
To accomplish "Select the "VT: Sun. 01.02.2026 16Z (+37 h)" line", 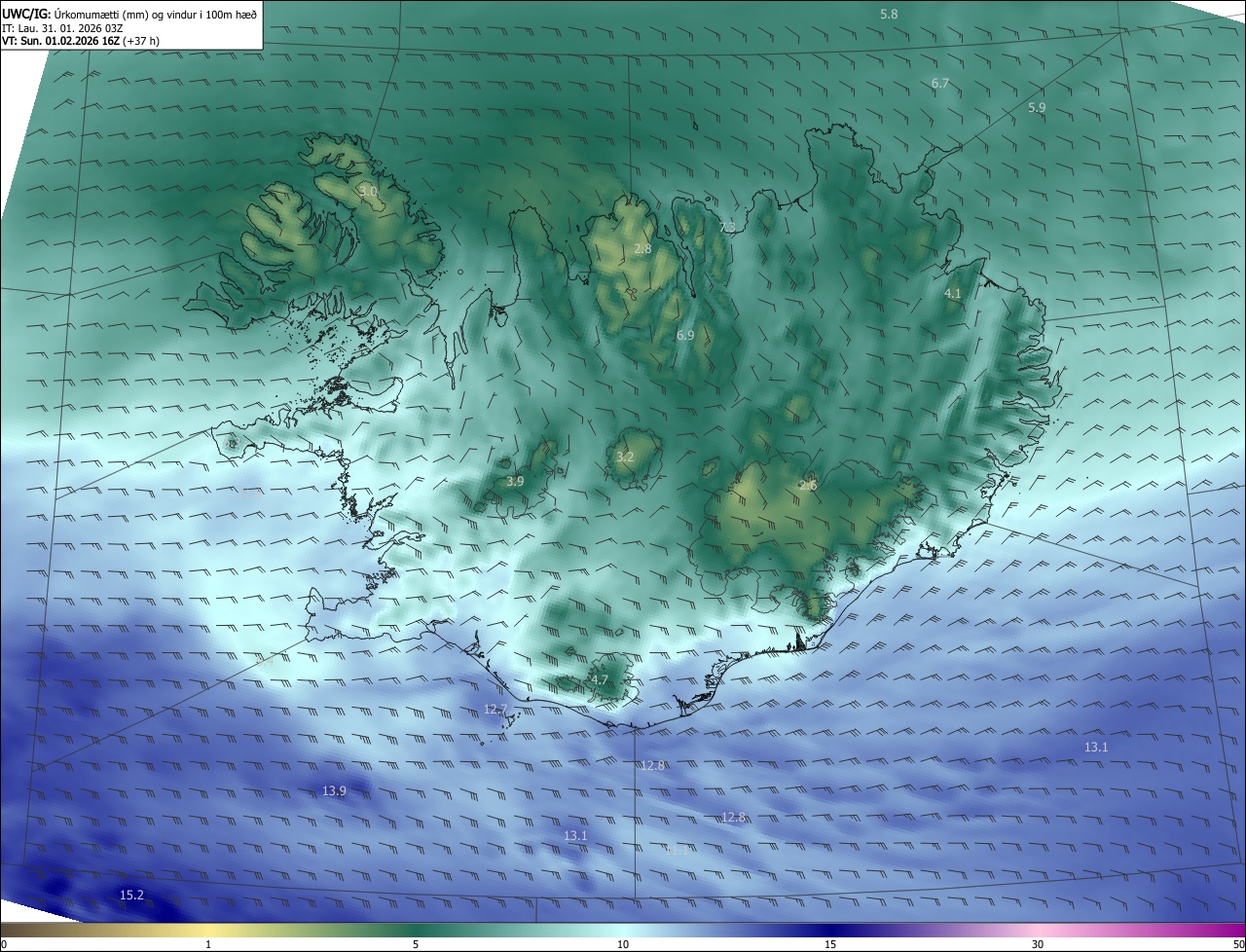I will click(81, 42).
